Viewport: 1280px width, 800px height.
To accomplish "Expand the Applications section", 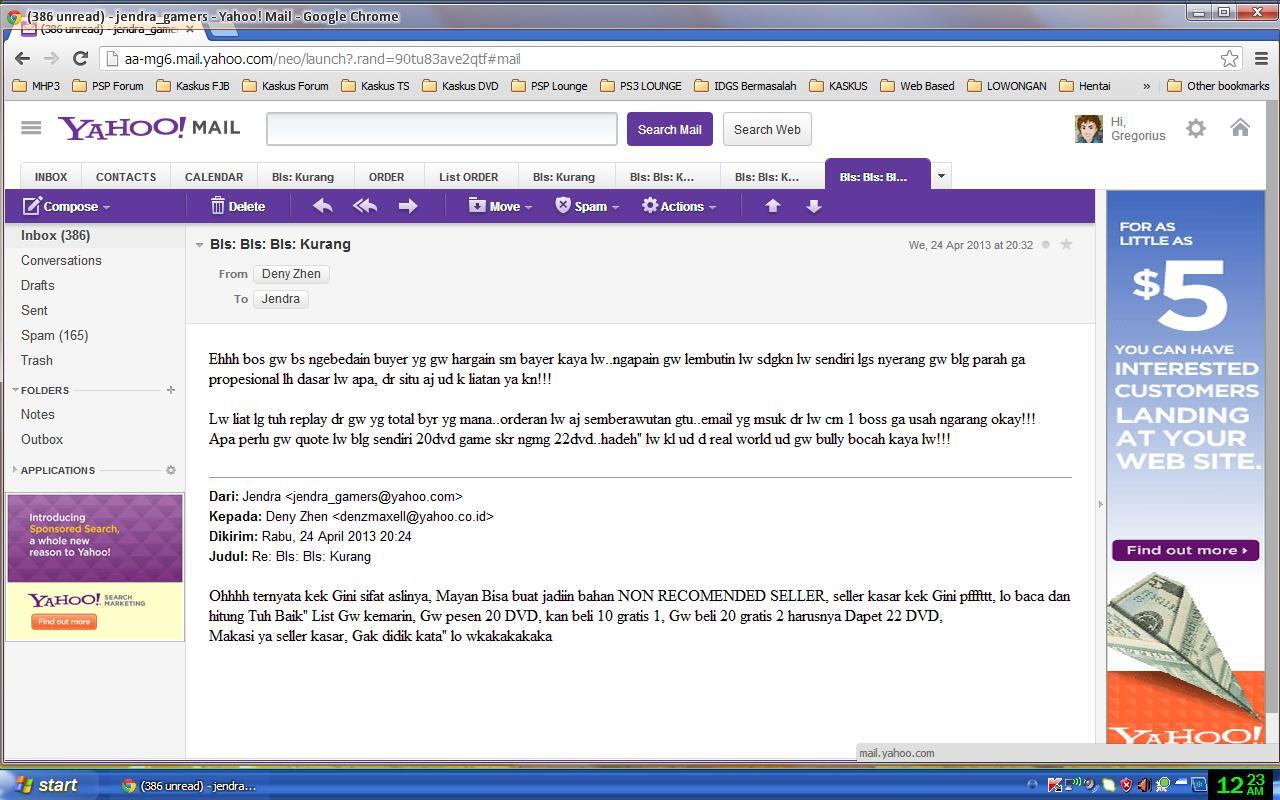I will (x=15, y=470).
